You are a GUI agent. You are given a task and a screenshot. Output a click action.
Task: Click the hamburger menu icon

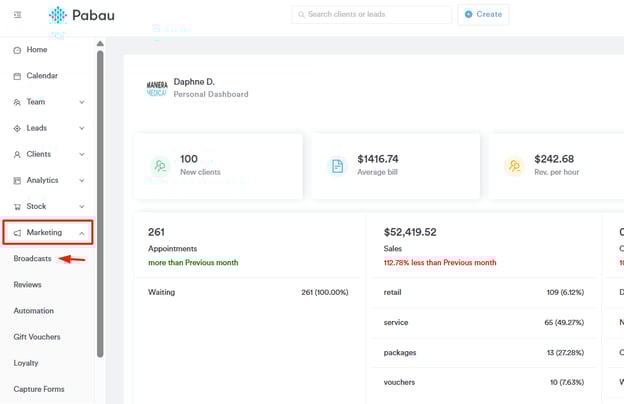pos(17,14)
